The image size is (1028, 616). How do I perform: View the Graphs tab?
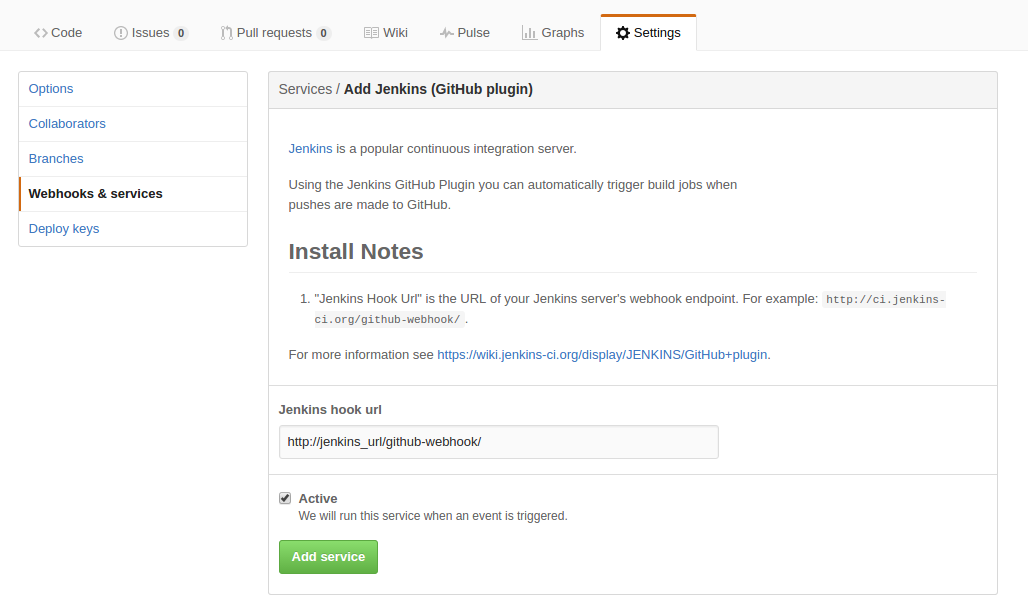coord(553,33)
